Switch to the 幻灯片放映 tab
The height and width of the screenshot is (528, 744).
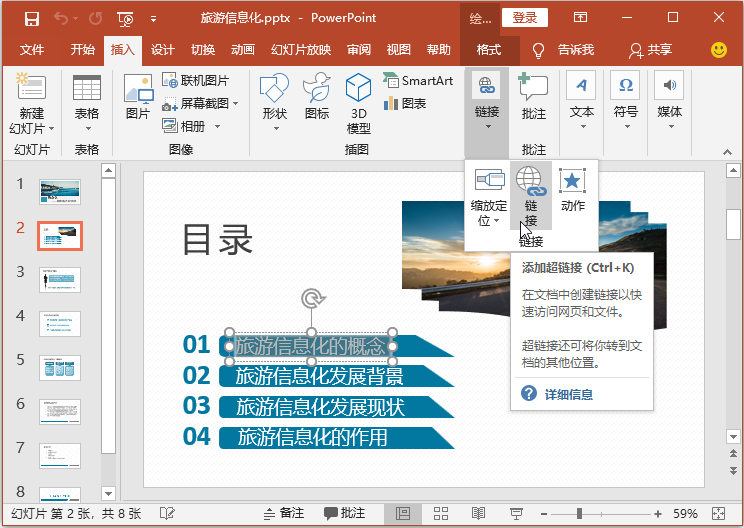[301, 50]
